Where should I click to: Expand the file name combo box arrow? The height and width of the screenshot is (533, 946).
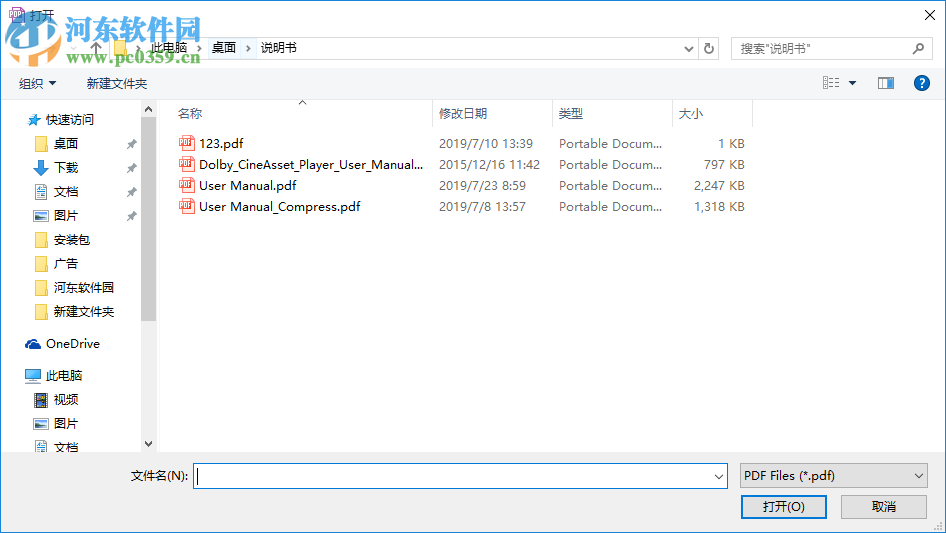719,476
